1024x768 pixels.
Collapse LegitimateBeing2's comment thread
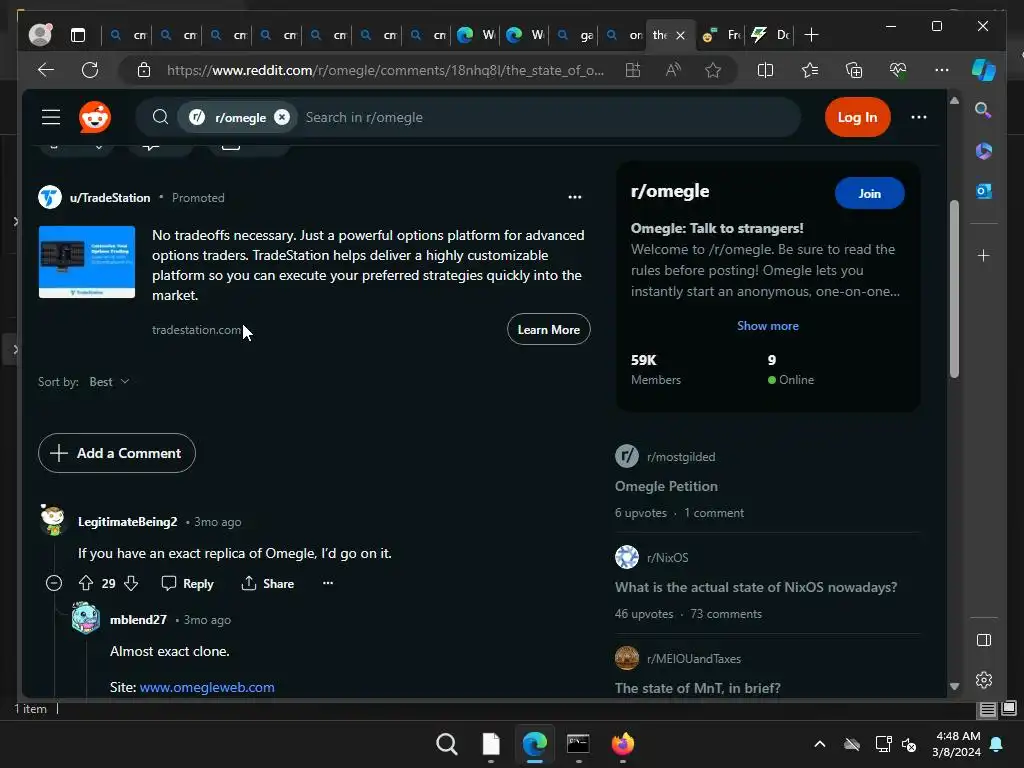(x=54, y=583)
